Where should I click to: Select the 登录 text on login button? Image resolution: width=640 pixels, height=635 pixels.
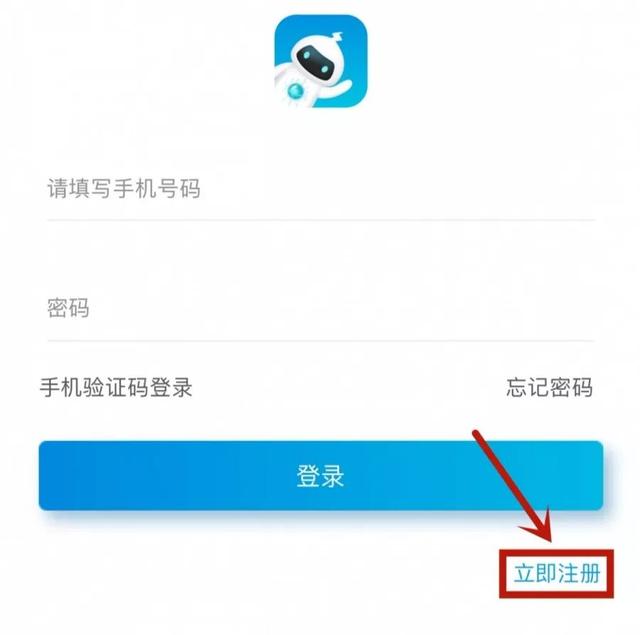point(320,476)
